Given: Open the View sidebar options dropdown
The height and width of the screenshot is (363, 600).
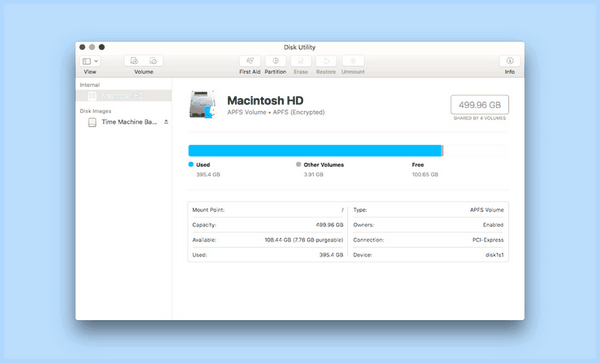Looking at the screenshot, I should point(90,61).
